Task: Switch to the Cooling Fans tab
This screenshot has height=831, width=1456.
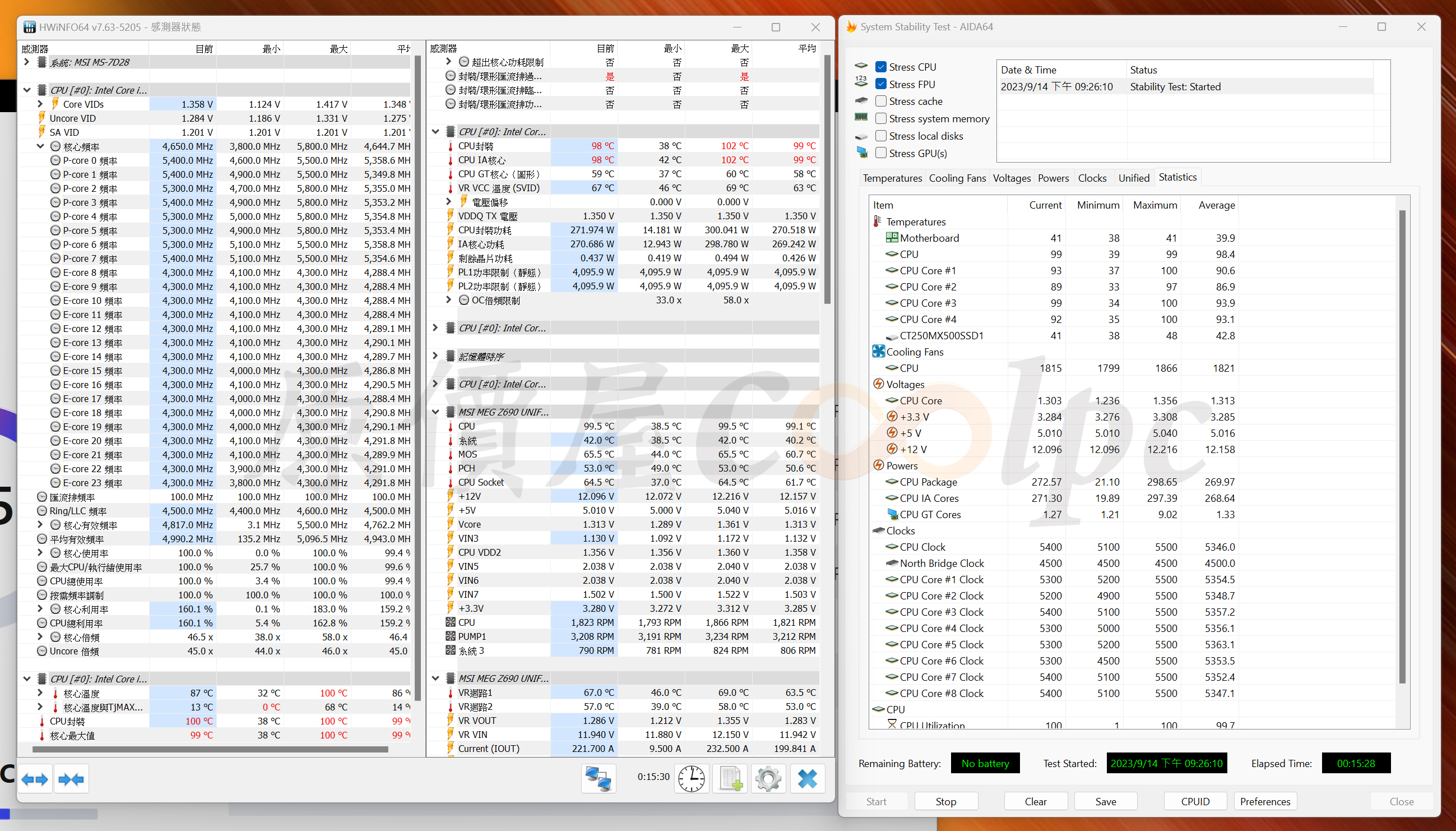Action: (957, 178)
